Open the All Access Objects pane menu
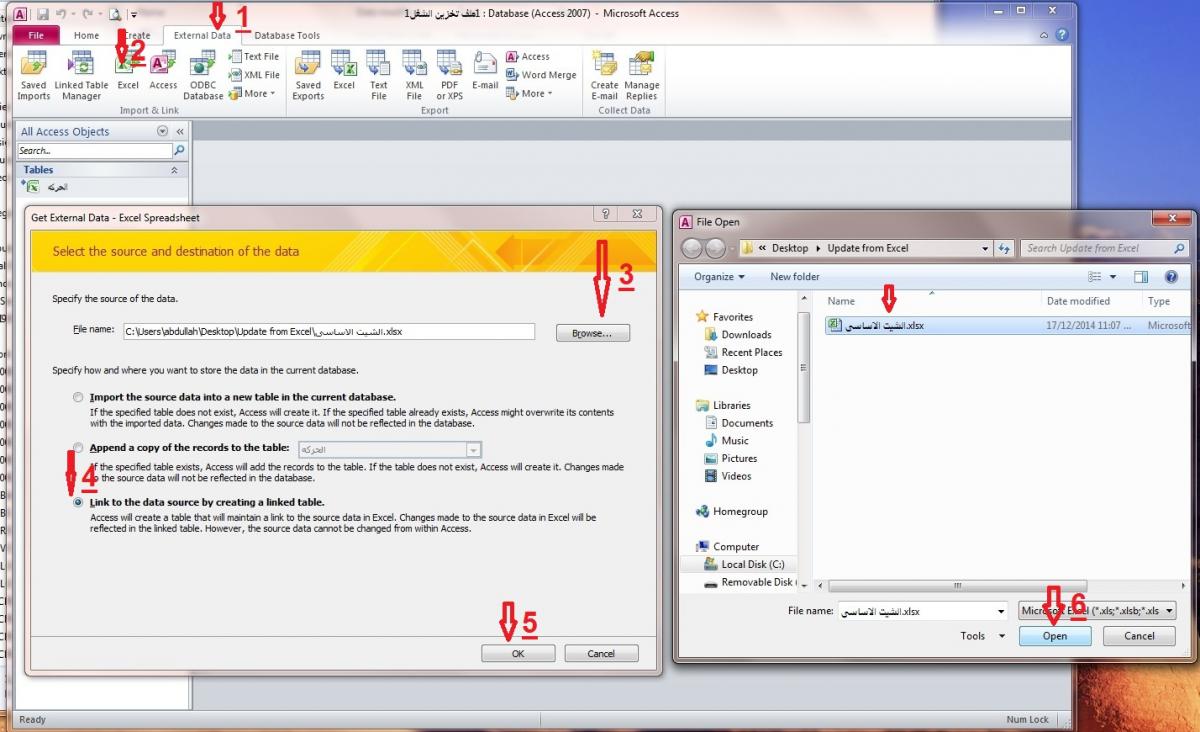The width and height of the screenshot is (1200, 732). click(163, 131)
